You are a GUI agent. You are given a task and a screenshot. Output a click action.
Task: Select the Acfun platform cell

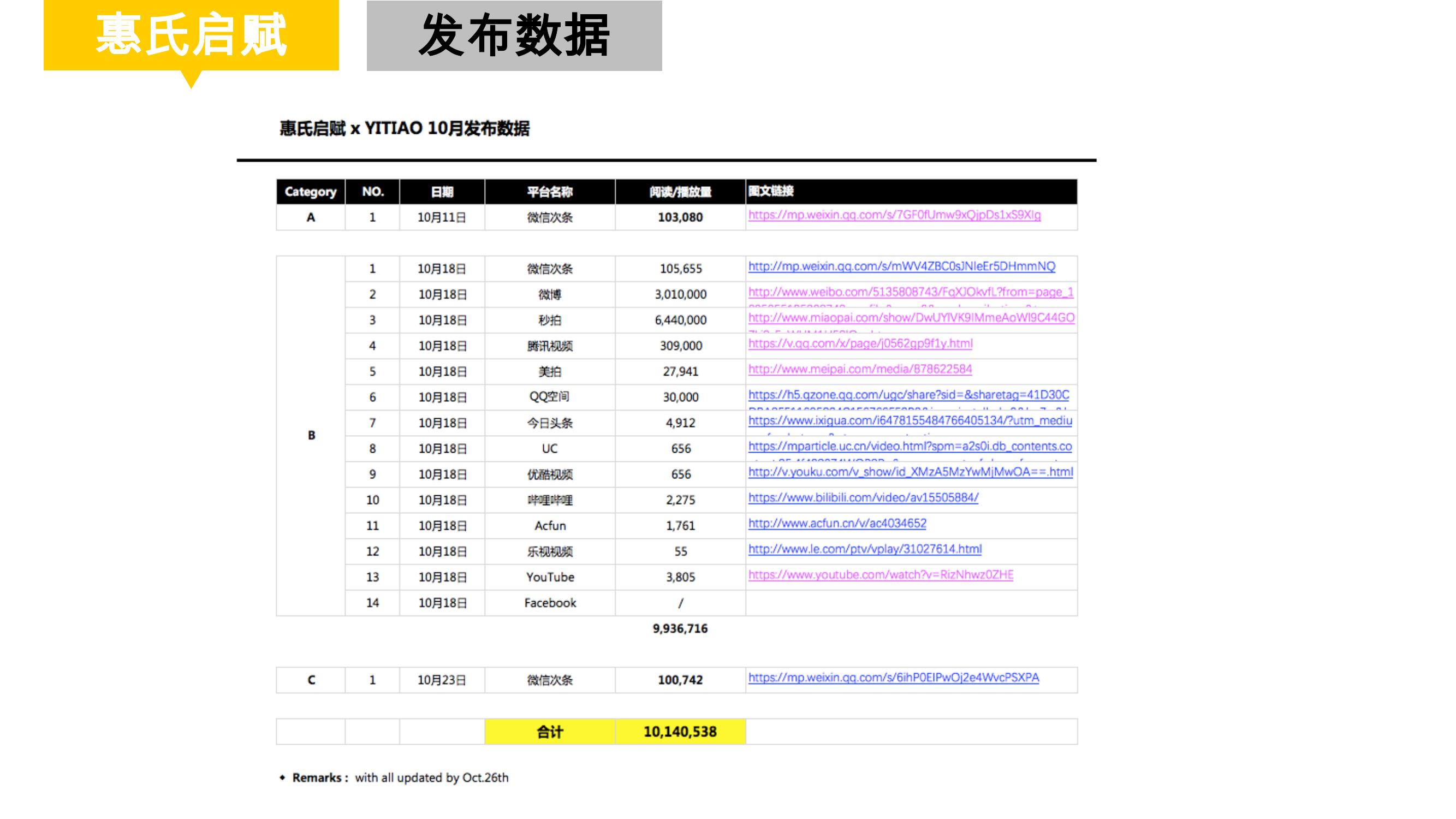[550, 526]
